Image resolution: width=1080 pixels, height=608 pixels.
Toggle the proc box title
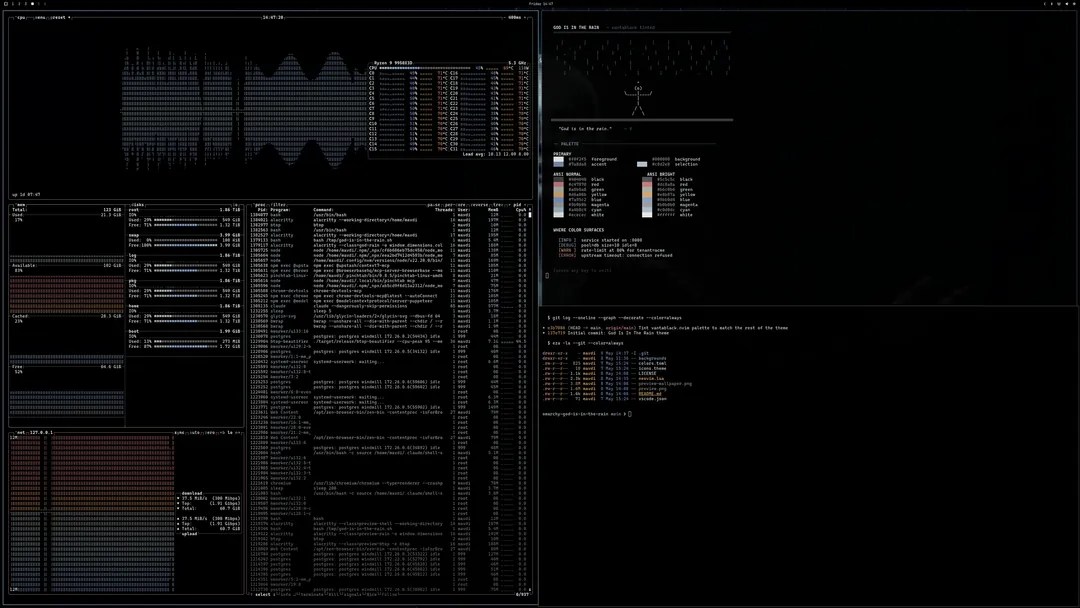pos(260,205)
